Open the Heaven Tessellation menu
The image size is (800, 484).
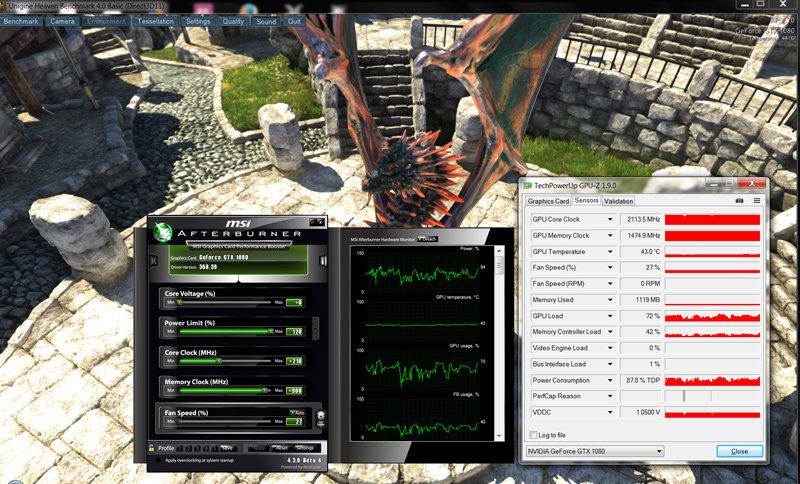[156, 21]
